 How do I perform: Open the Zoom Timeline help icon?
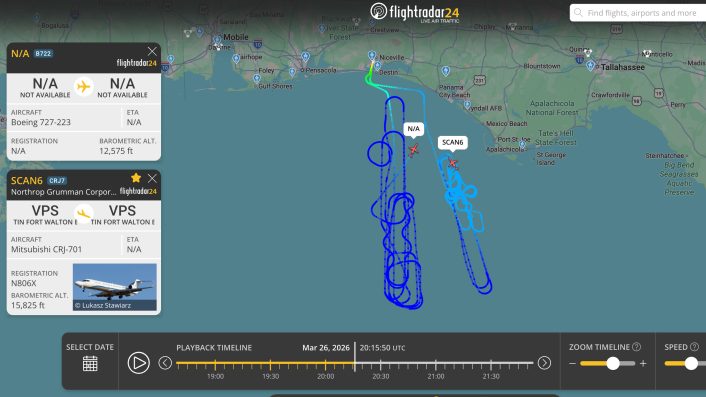coord(636,347)
